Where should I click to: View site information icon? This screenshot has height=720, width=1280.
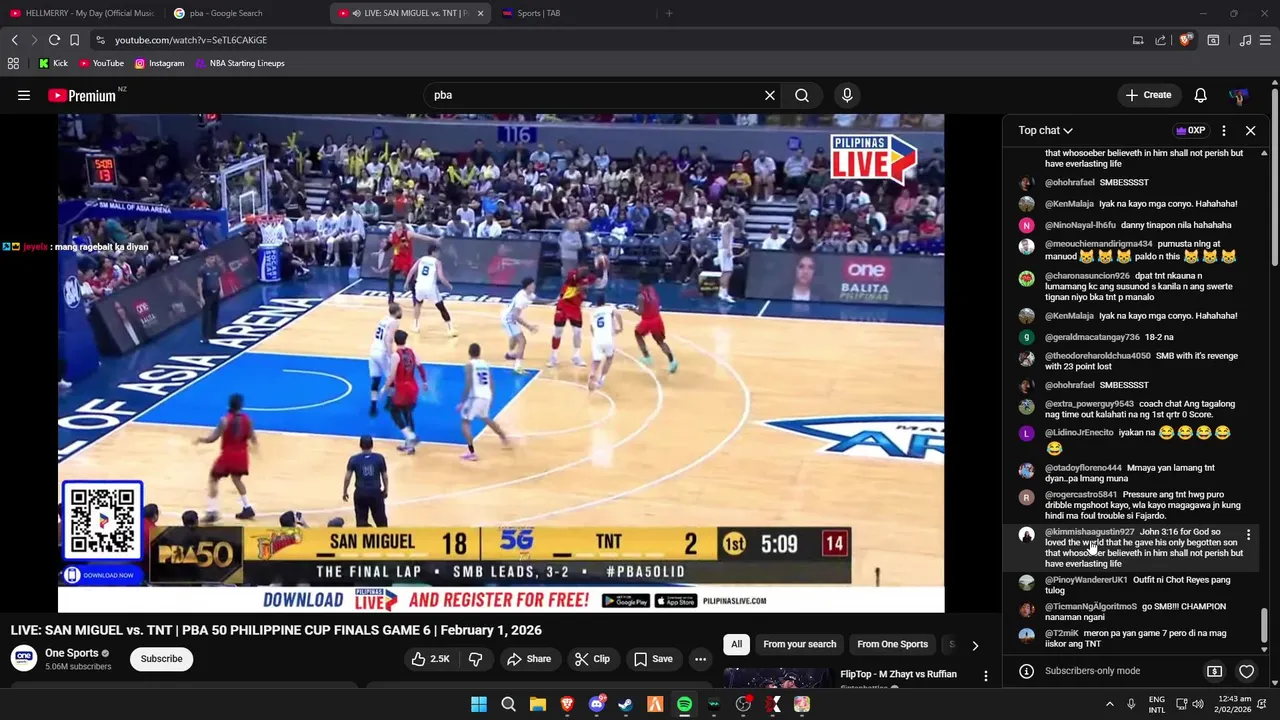click(100, 40)
